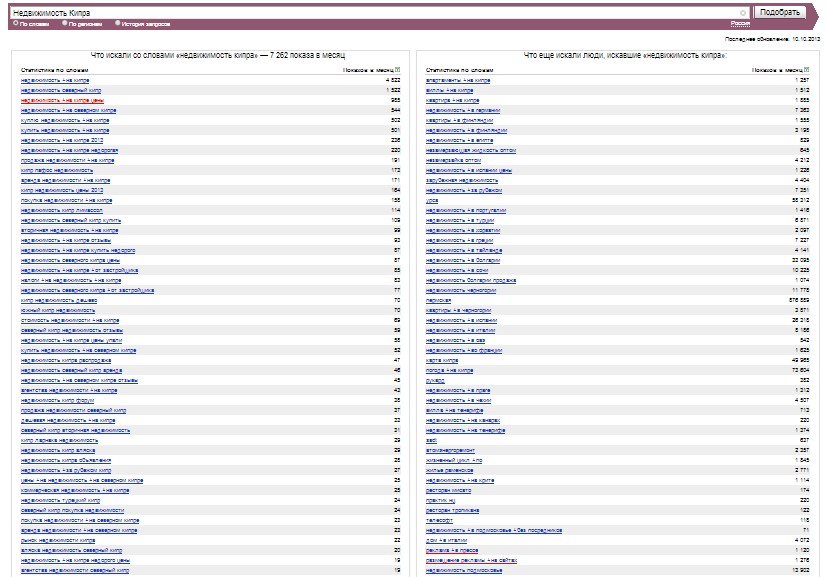Viewport: 826px width, 577px height.
Task: Follow link «агентства недвижимости +на кипре»
Action: (69, 391)
